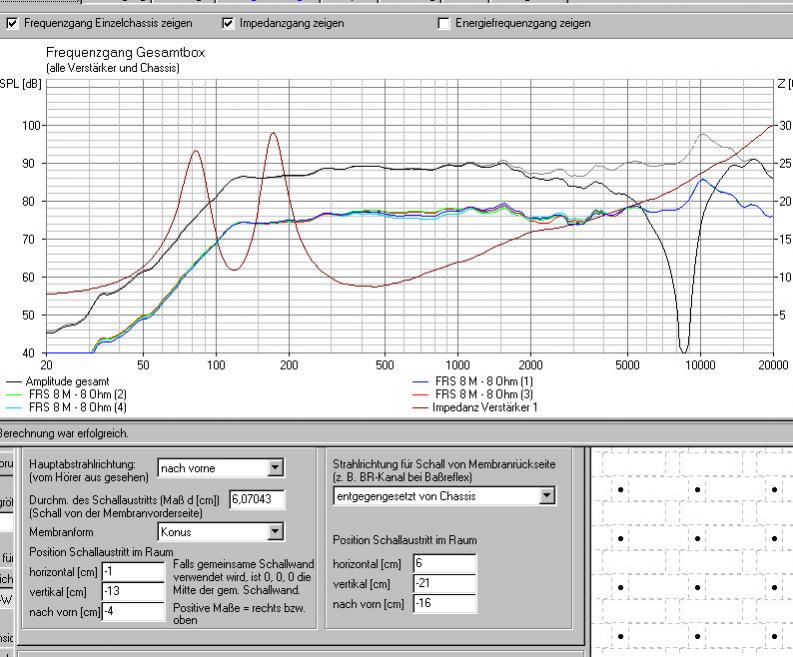Click the Schallaustritt diameter field with 6,07043
This screenshot has width=793, height=657.
[x=257, y=499]
